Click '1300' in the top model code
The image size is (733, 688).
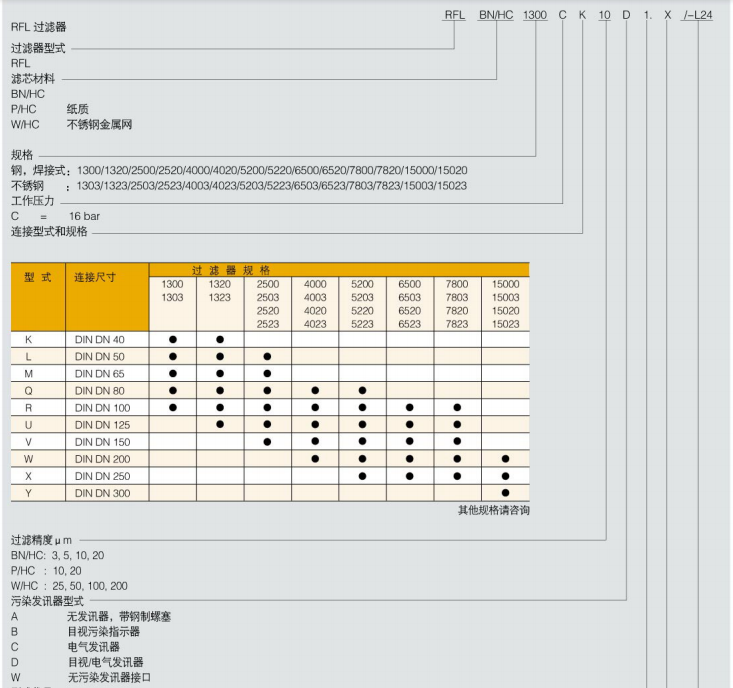point(535,15)
